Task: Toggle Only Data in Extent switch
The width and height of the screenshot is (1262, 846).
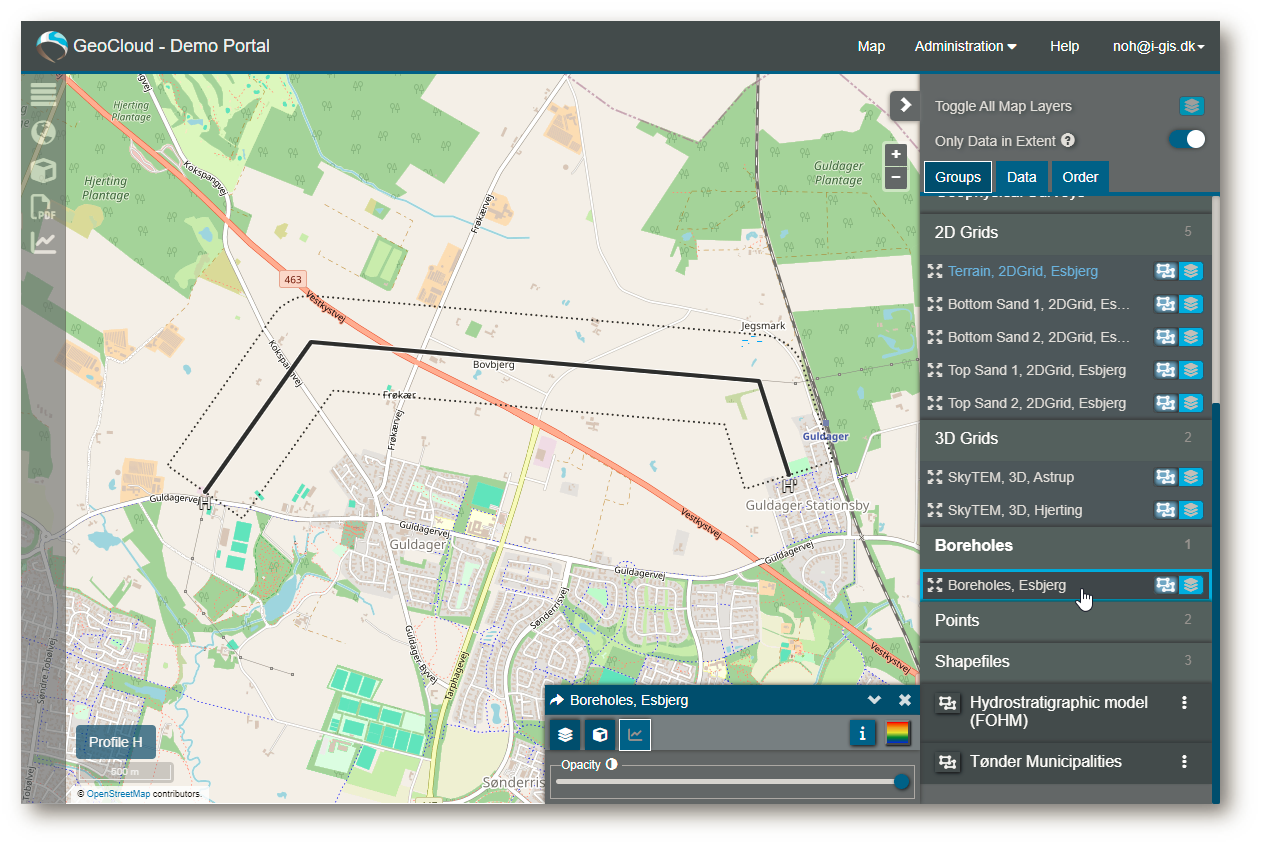Action: [1187, 140]
